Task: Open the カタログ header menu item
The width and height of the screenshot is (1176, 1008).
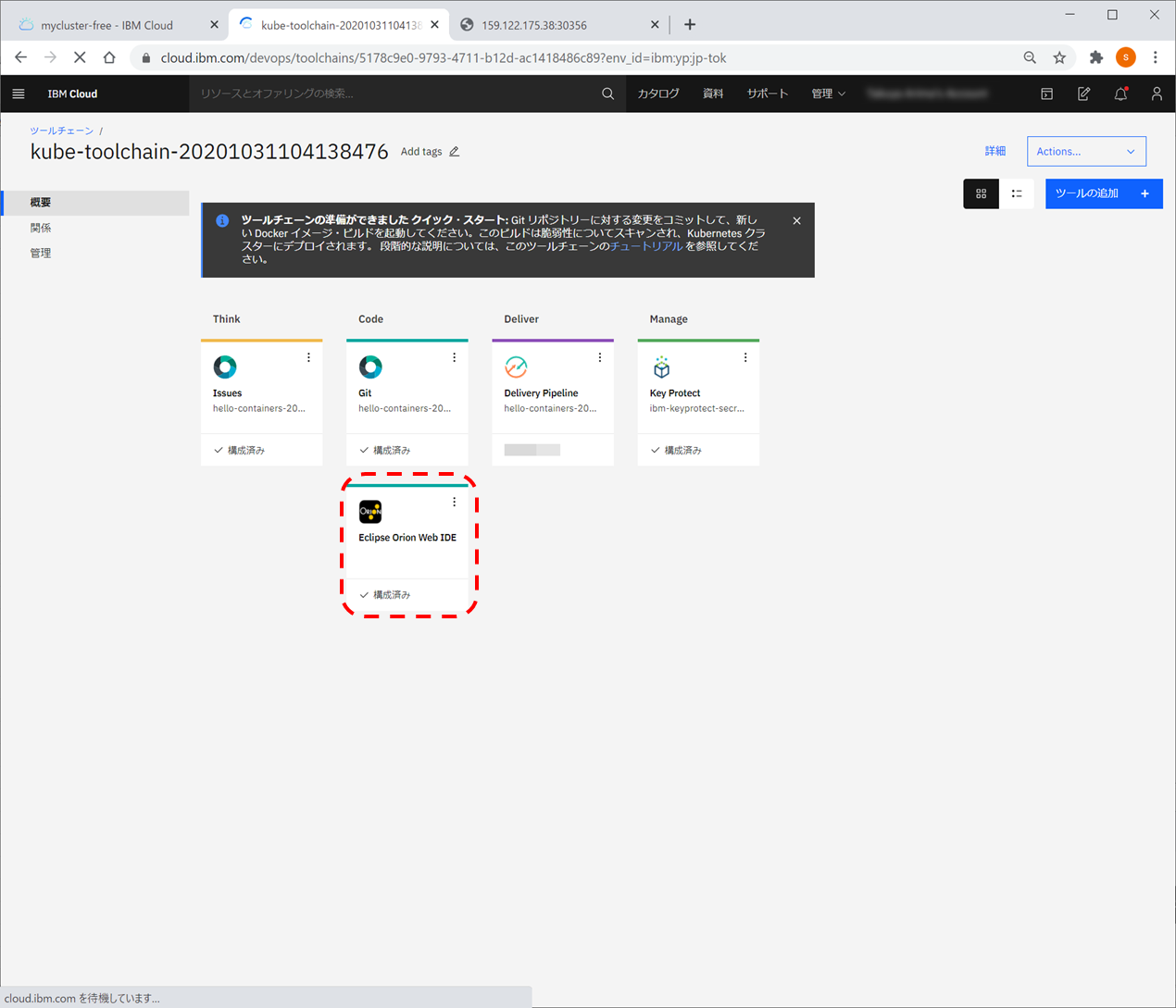Action: (658, 93)
